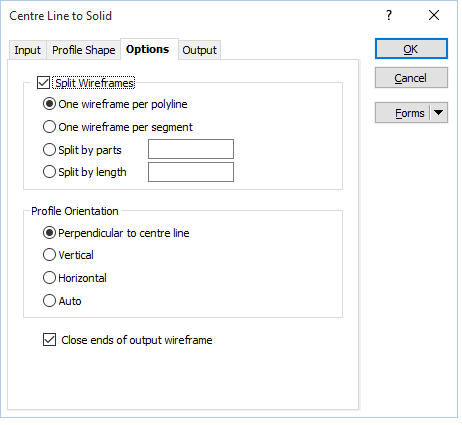Click the Split by parts input field
Screen dimensions: 462x425
tap(191, 149)
